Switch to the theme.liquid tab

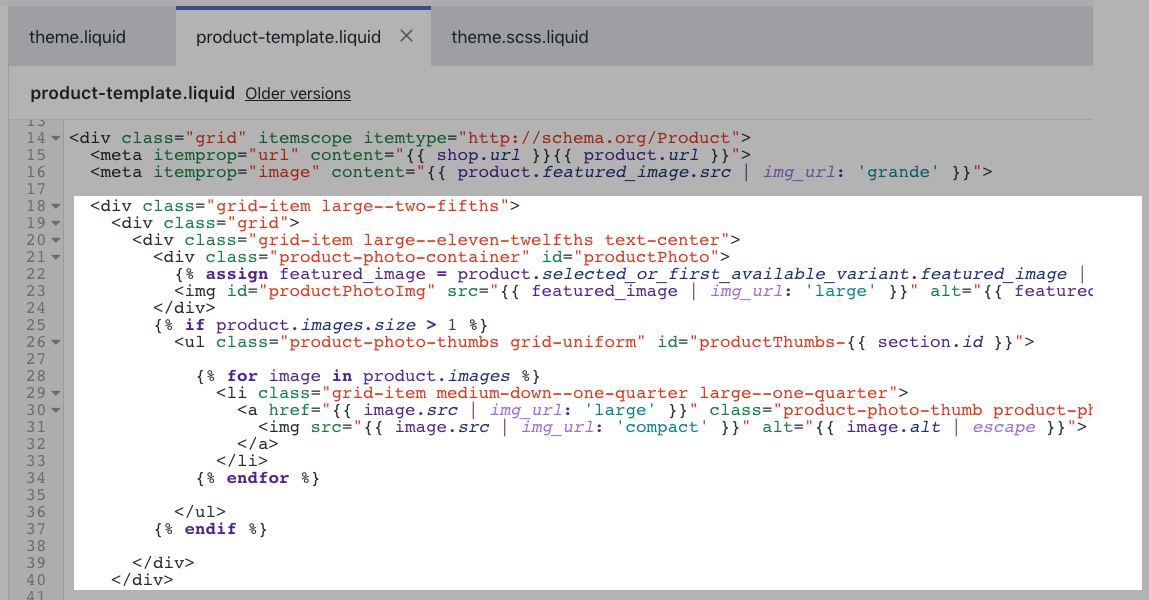(x=77, y=37)
